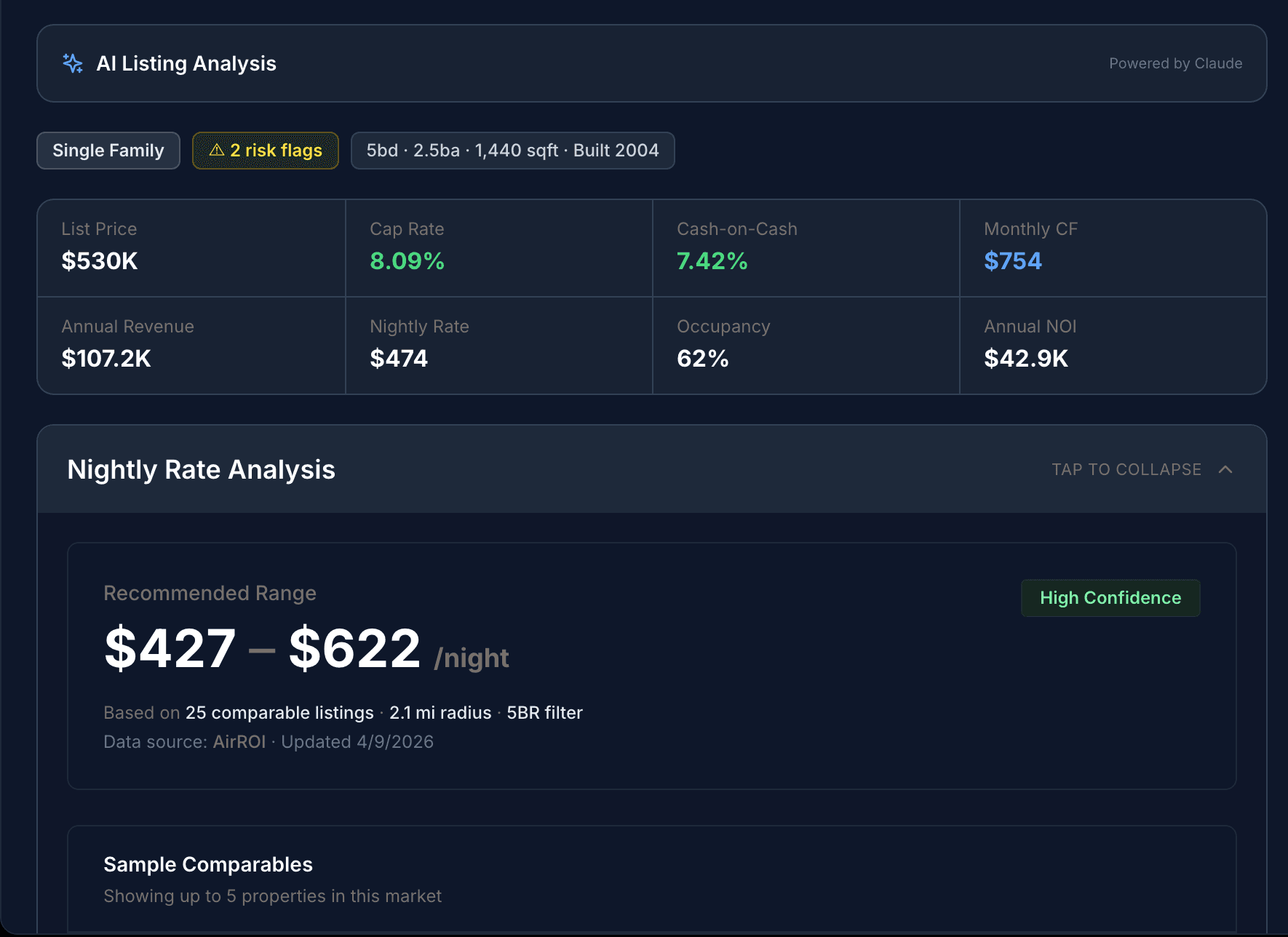Click the AI sparkle icon next to AI Listing Analysis
Viewport: 1288px width, 937px height.
point(73,63)
